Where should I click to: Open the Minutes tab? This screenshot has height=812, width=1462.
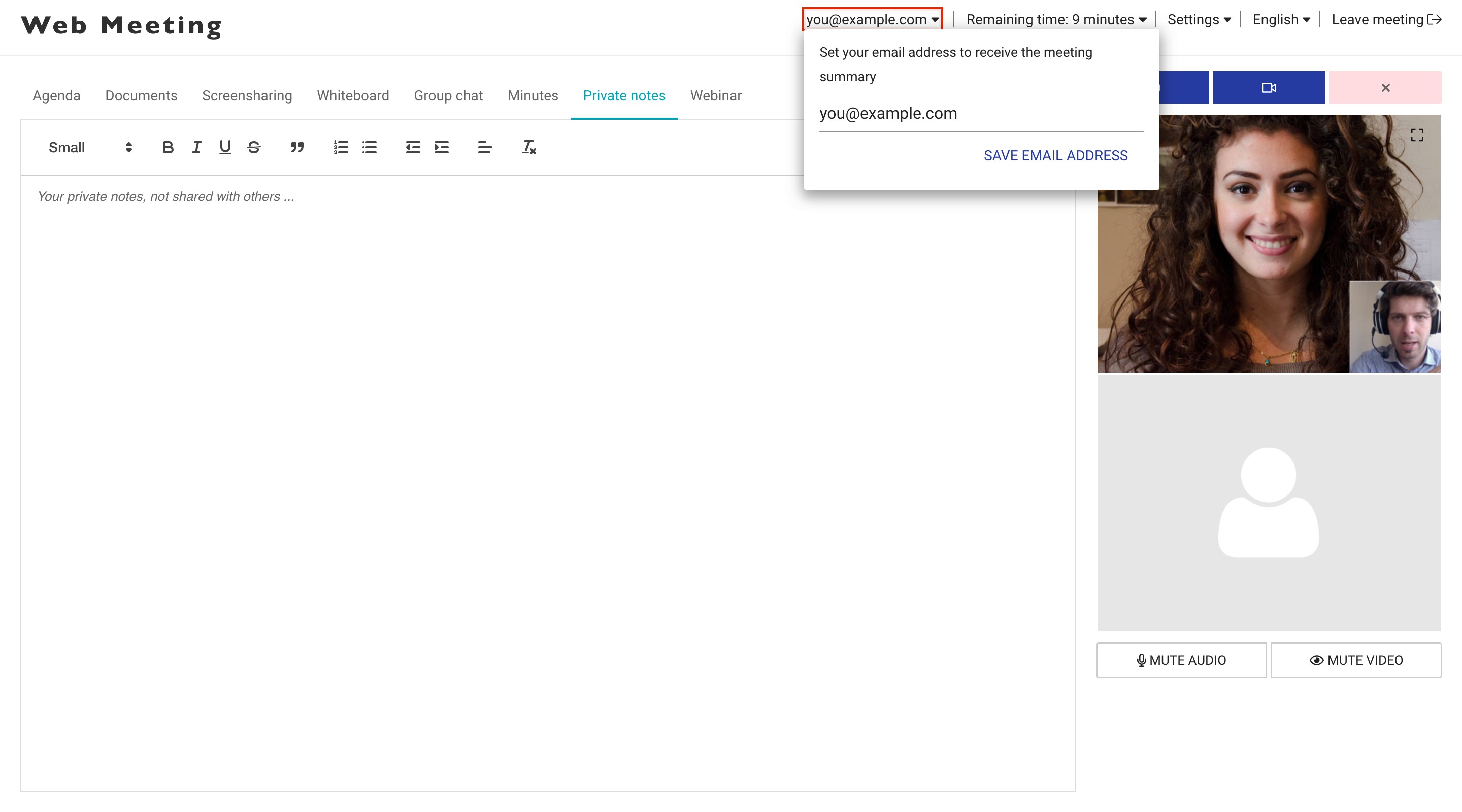pyautogui.click(x=533, y=95)
